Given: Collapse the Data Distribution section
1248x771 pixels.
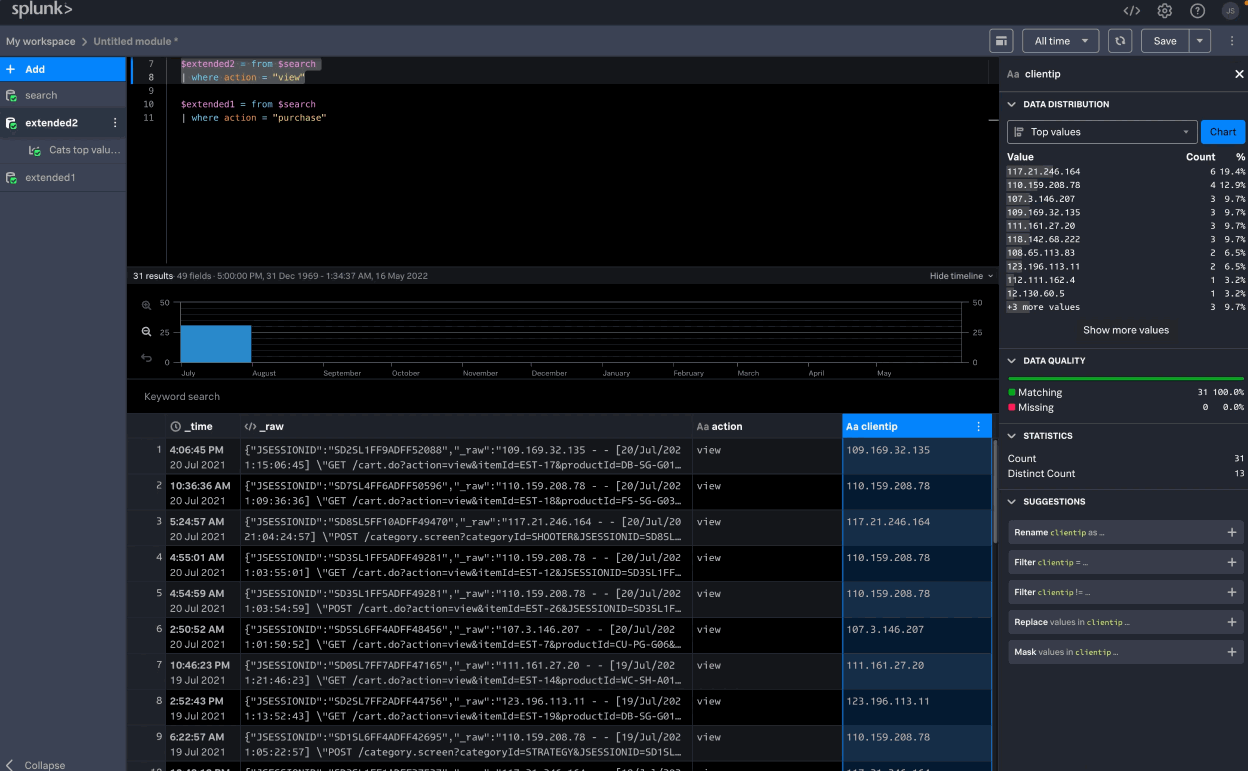Looking at the screenshot, I should click(x=1012, y=104).
